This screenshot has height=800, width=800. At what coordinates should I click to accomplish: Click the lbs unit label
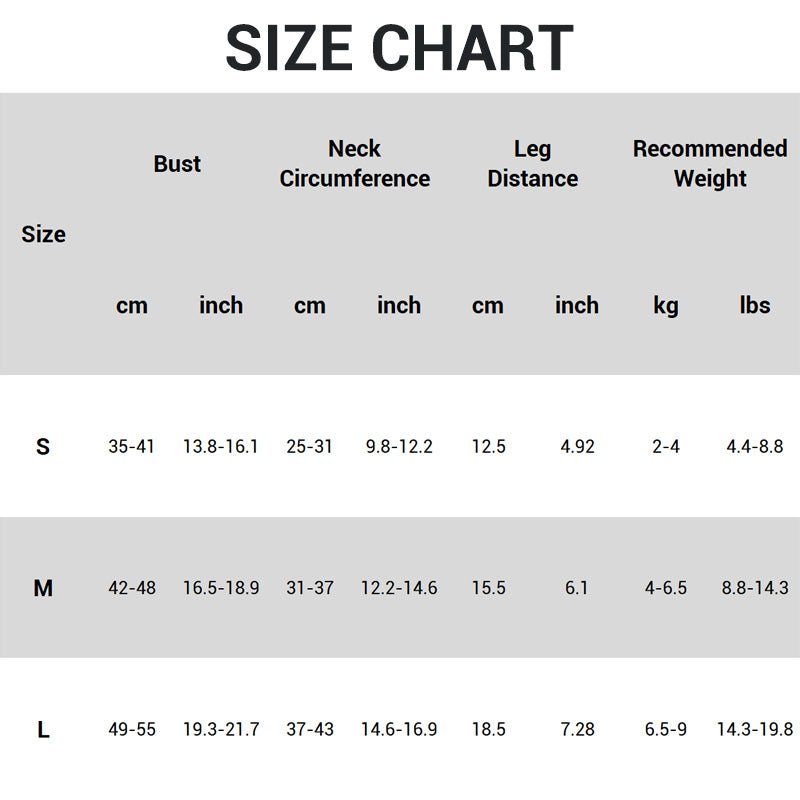755,306
